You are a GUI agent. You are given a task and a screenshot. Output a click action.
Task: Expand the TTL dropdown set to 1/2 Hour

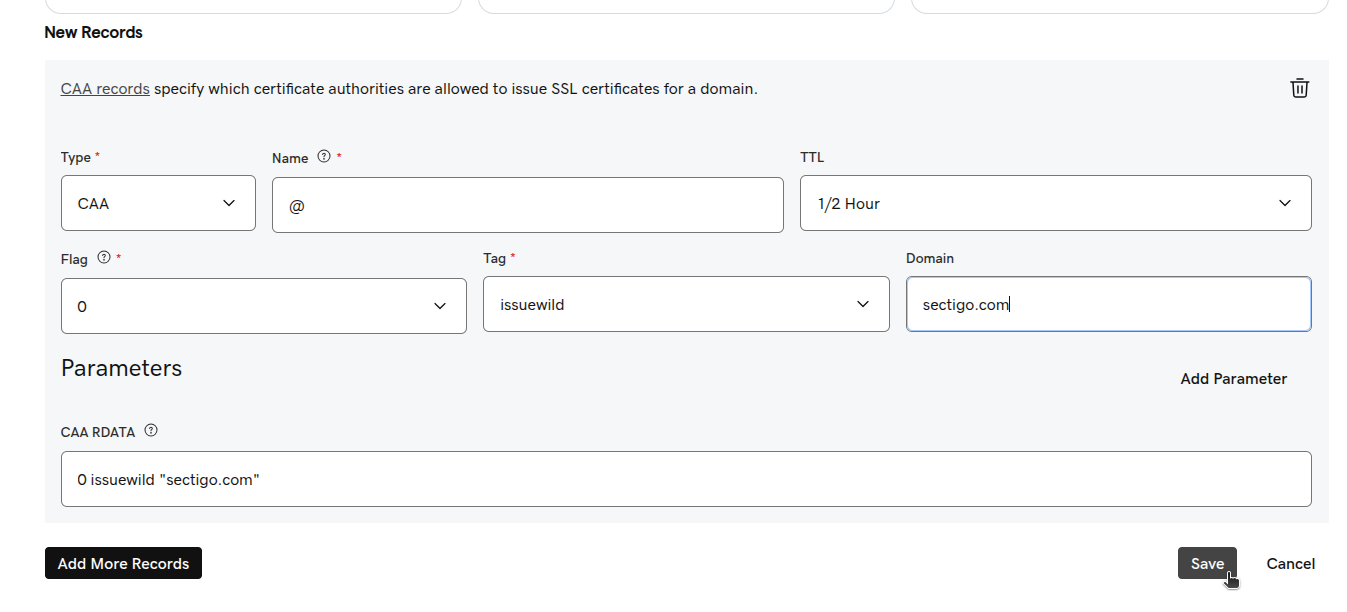point(1055,203)
